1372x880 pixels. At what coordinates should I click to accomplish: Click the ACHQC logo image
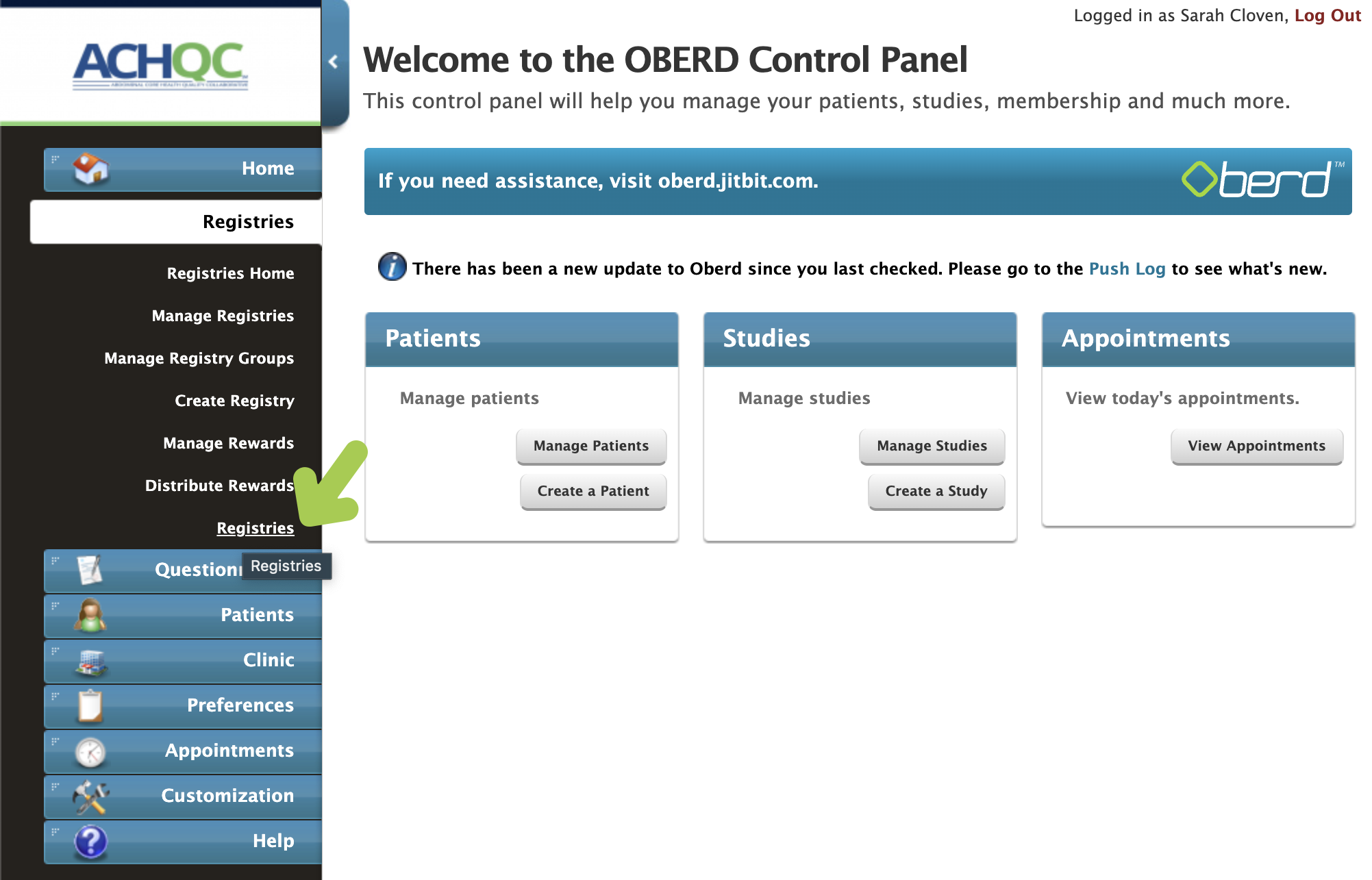[160, 64]
